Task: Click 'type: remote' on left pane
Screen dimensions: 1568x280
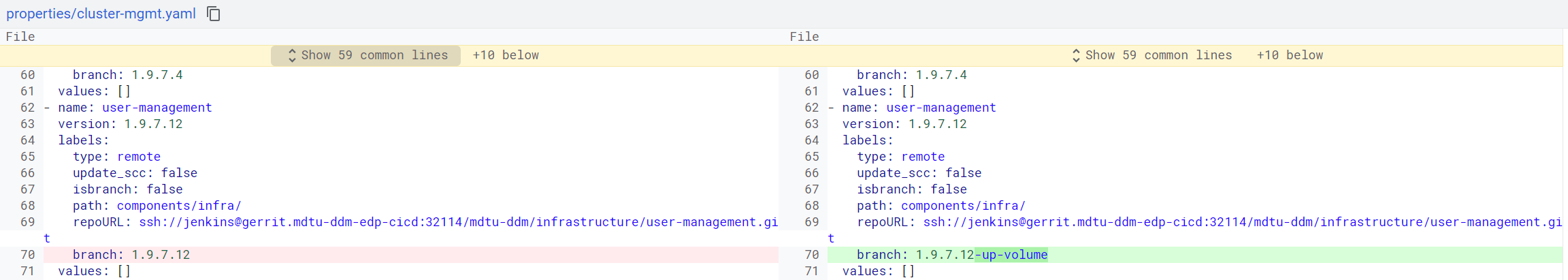Action: 117,157
